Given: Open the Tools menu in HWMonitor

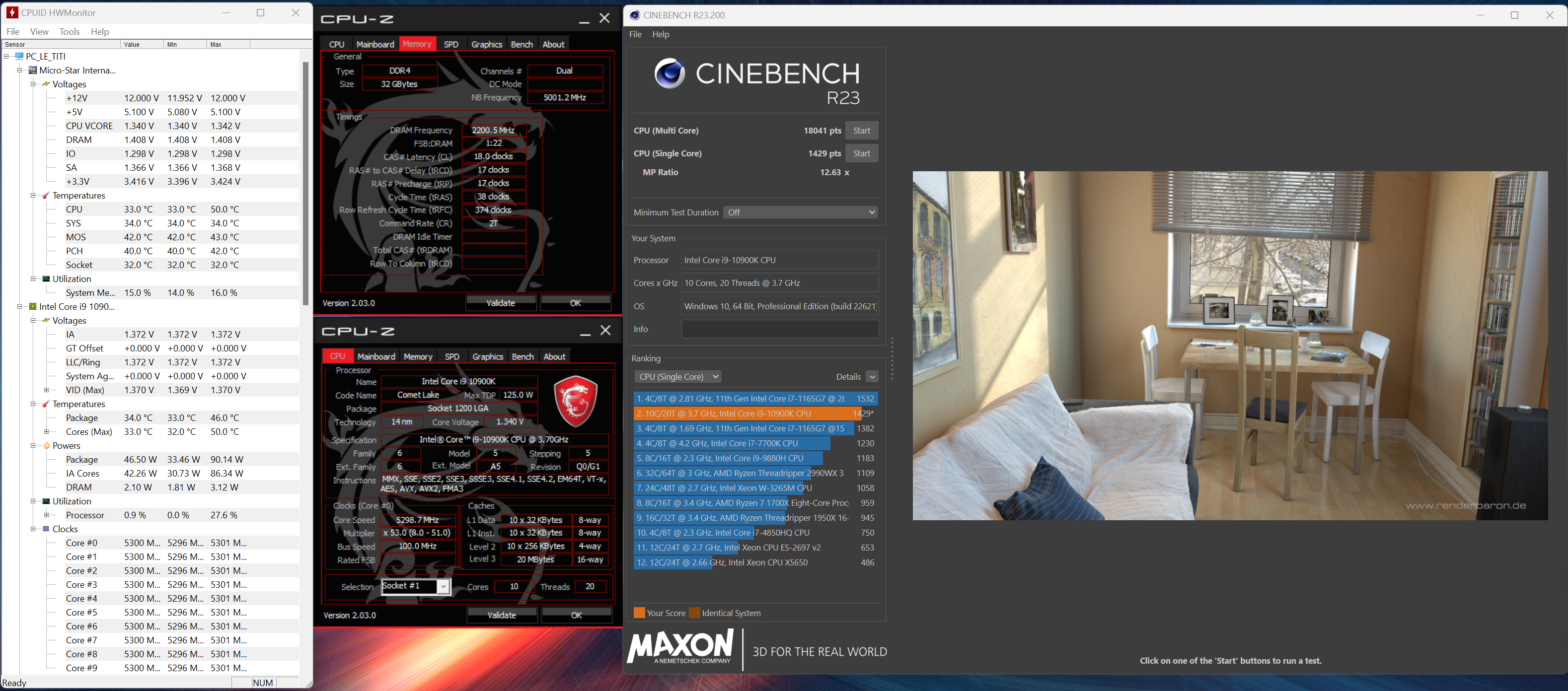Looking at the screenshot, I should pos(70,32).
